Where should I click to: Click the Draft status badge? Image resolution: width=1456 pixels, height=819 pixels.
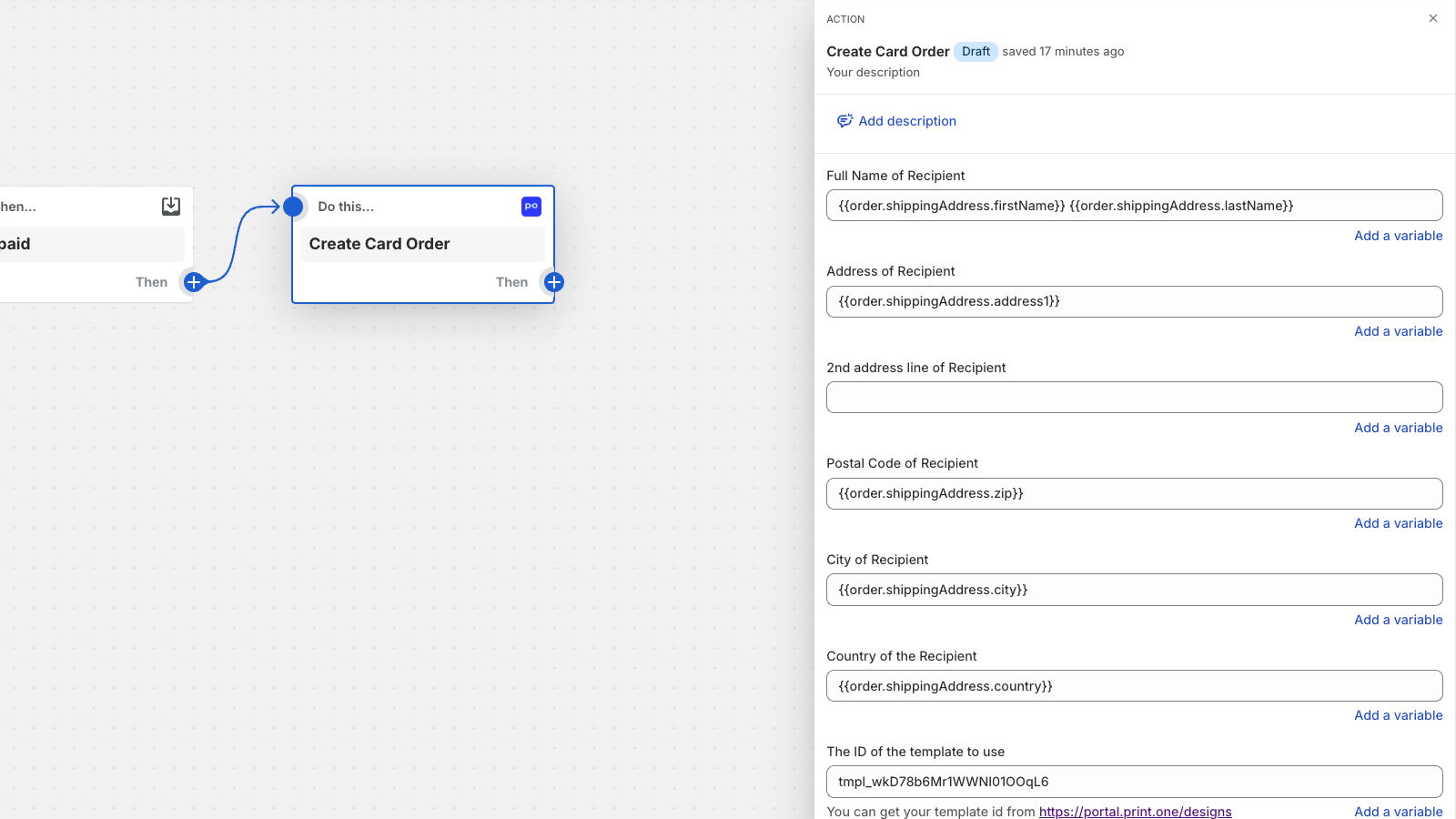click(976, 52)
